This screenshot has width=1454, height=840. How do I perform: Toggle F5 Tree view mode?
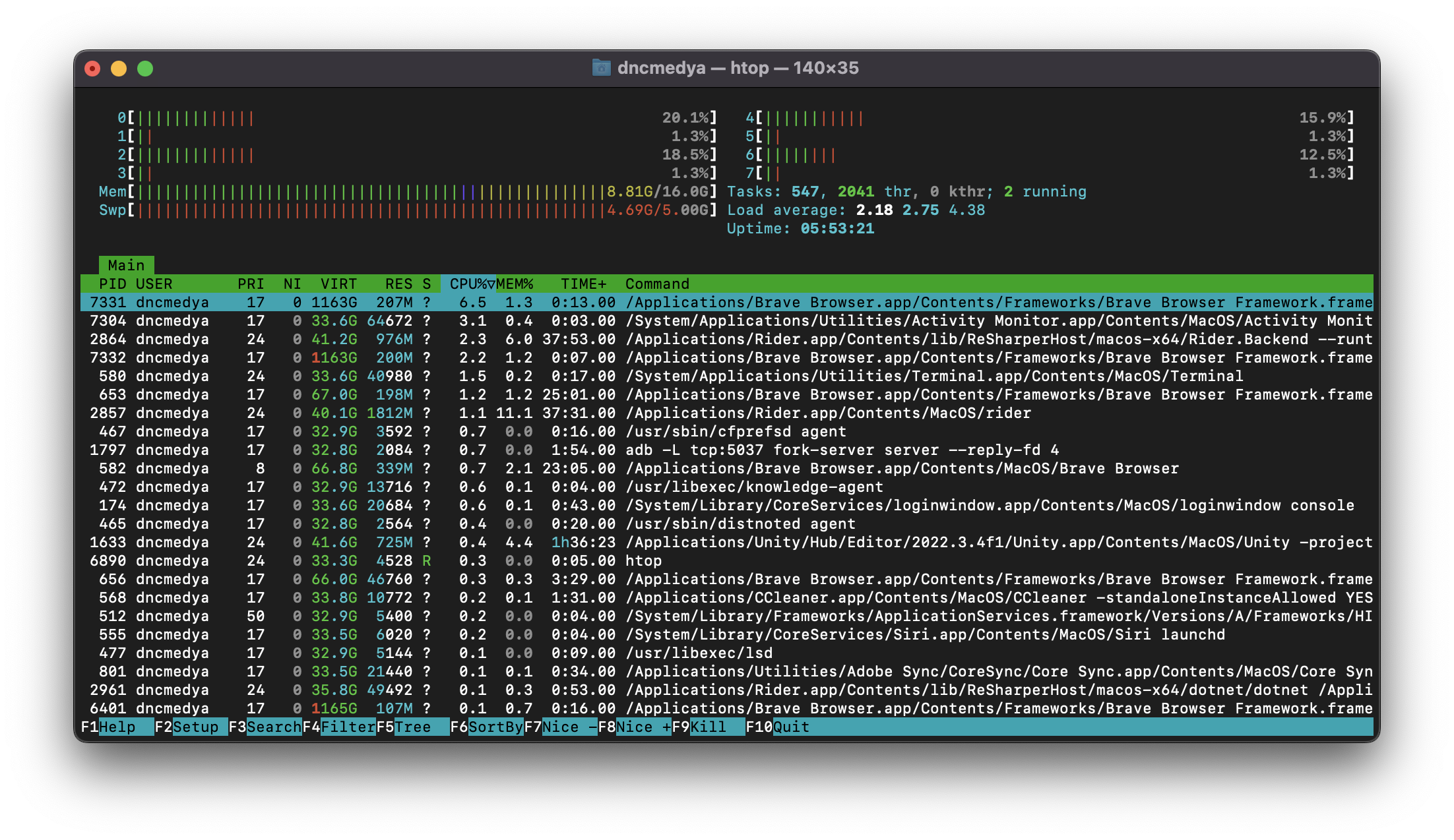click(412, 727)
